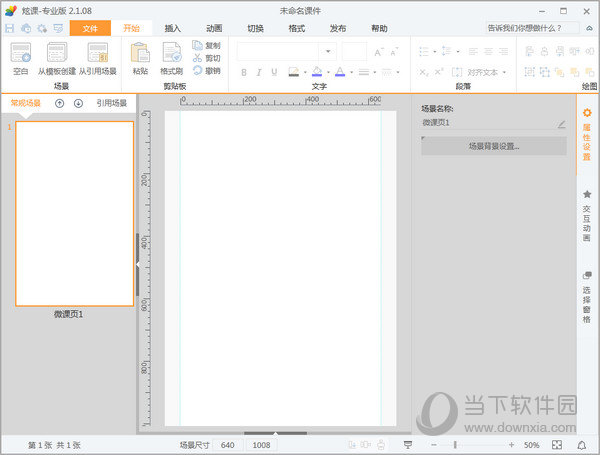This screenshot has height=455, width=600.
Task: Click the search box 告诉我们你想做什么
Action: point(533,28)
